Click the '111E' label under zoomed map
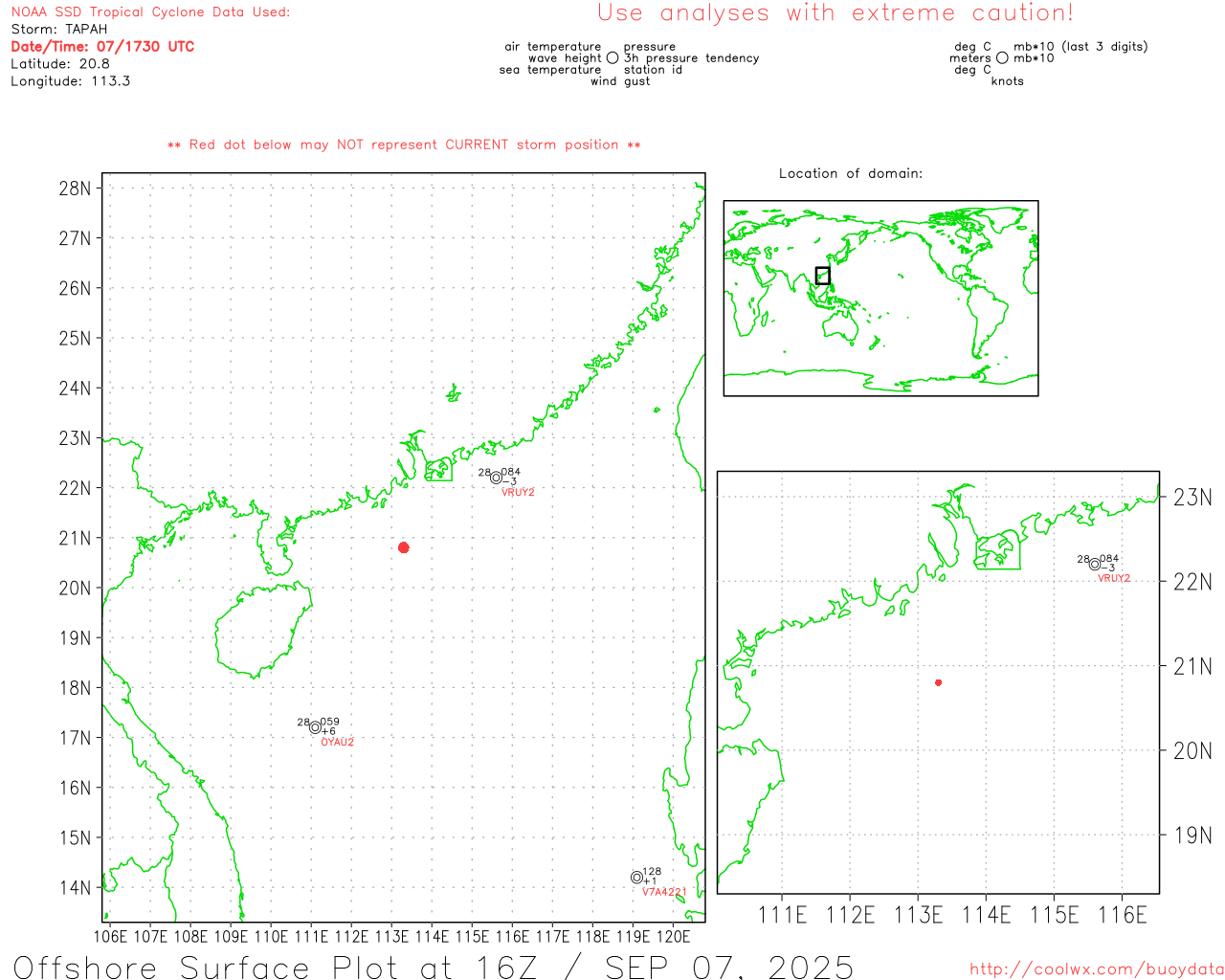The width and height of the screenshot is (1225, 980). pyautogui.click(x=782, y=916)
